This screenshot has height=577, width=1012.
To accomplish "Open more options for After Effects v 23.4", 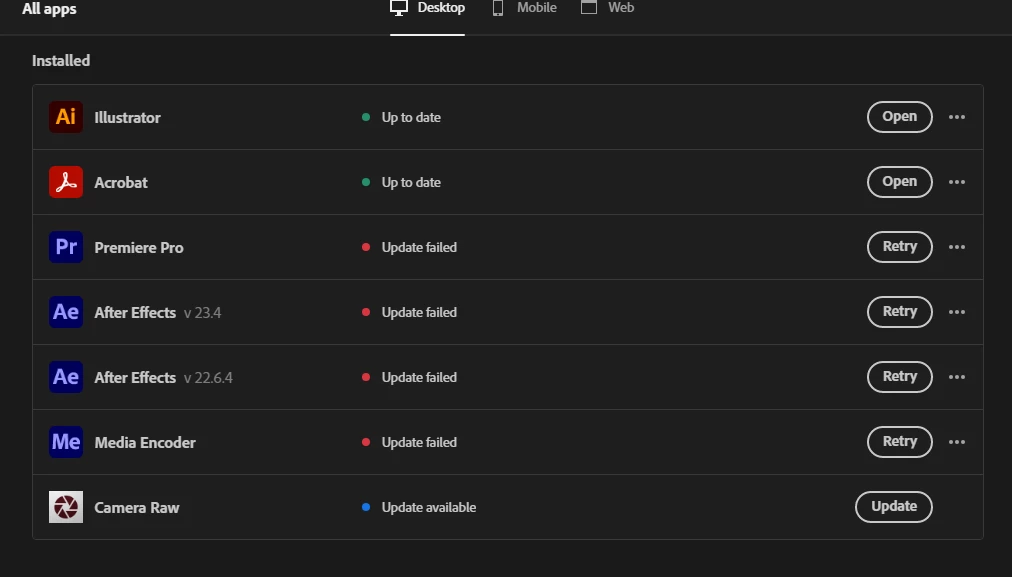I will (956, 312).
